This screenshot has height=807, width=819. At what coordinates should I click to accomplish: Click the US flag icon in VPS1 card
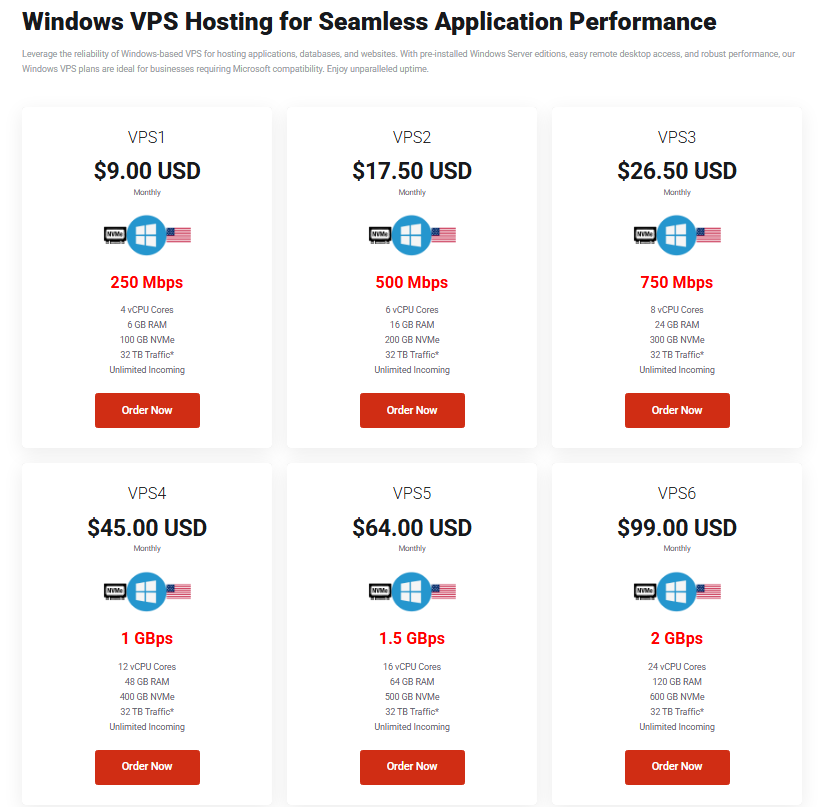179,235
